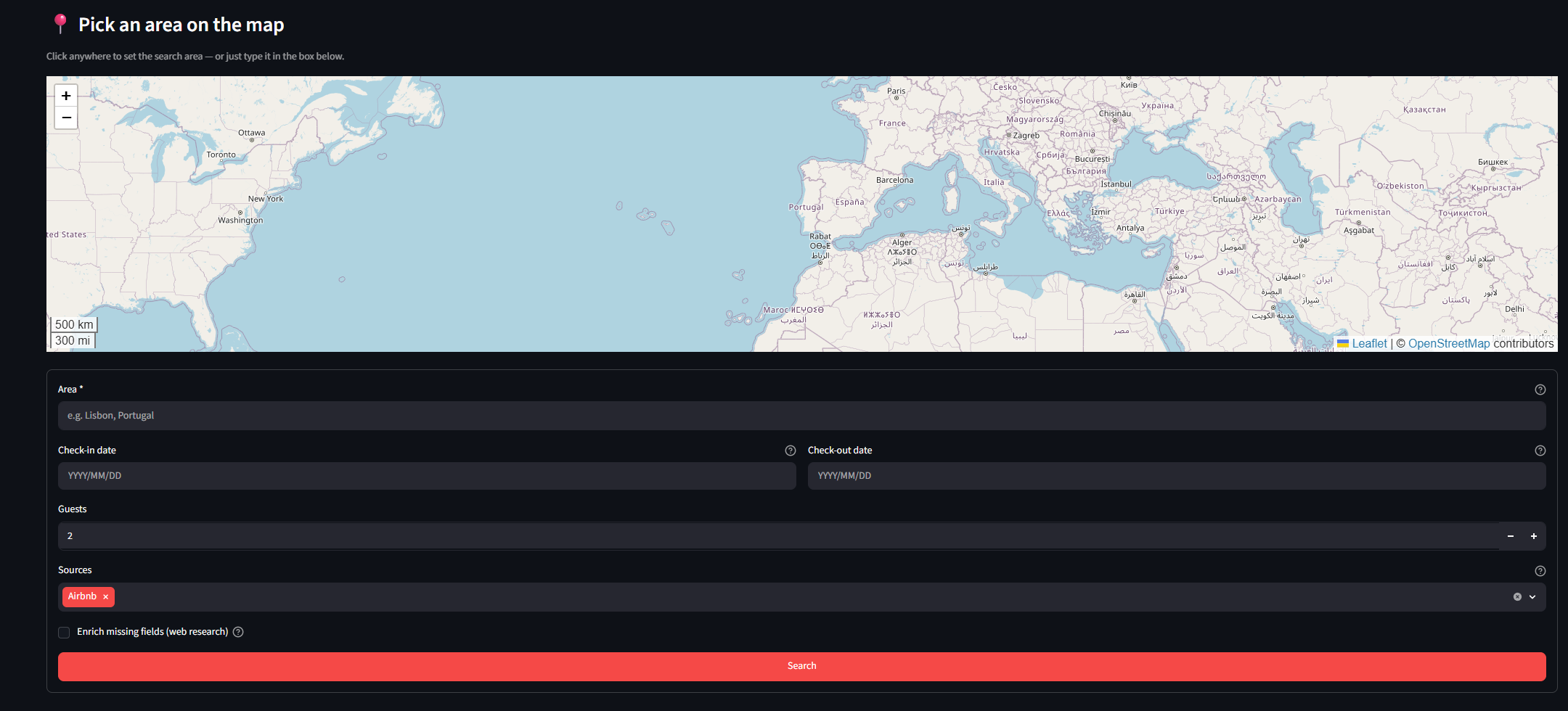Open help icon beside Sources
This screenshot has width=1568, height=711.
(1540, 571)
